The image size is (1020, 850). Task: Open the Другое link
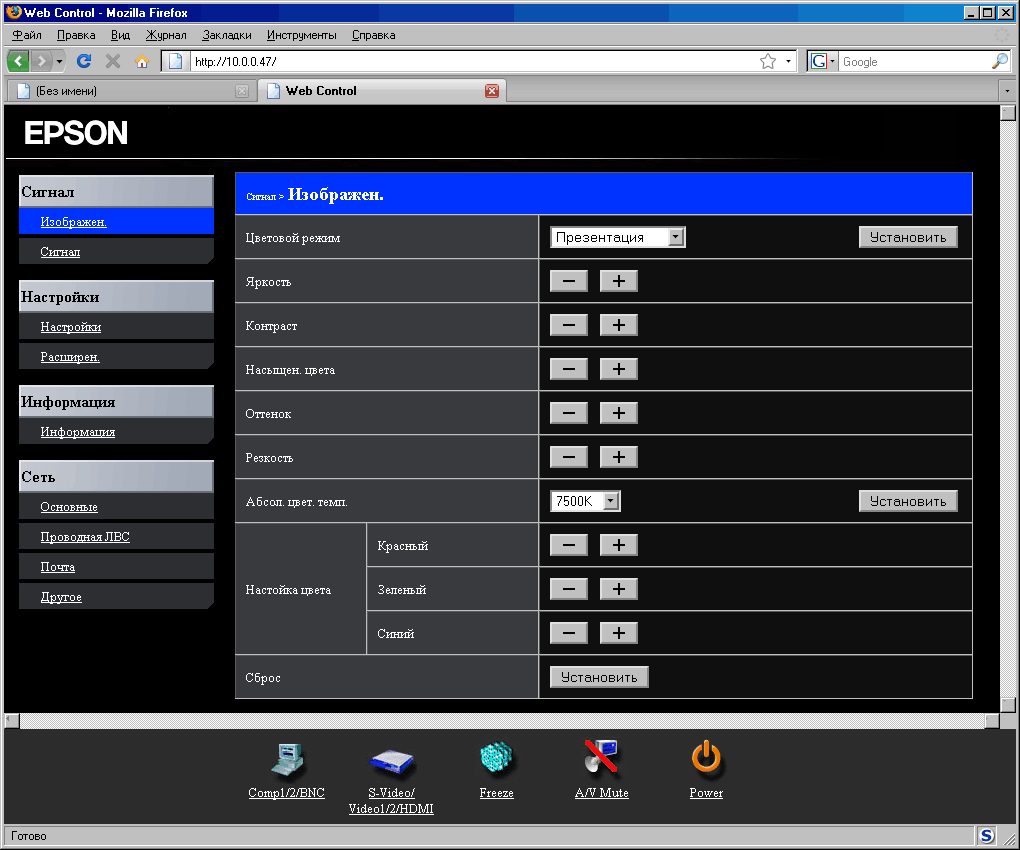coord(61,596)
